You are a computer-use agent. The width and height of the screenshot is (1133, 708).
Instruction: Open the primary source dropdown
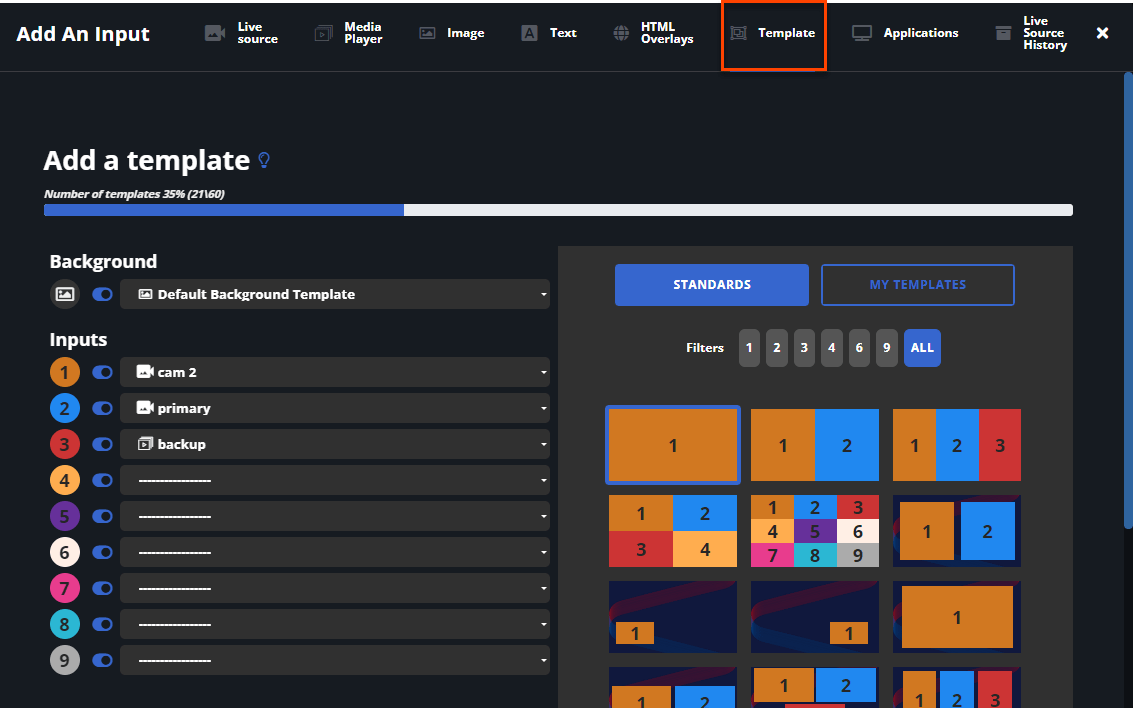tap(335, 408)
